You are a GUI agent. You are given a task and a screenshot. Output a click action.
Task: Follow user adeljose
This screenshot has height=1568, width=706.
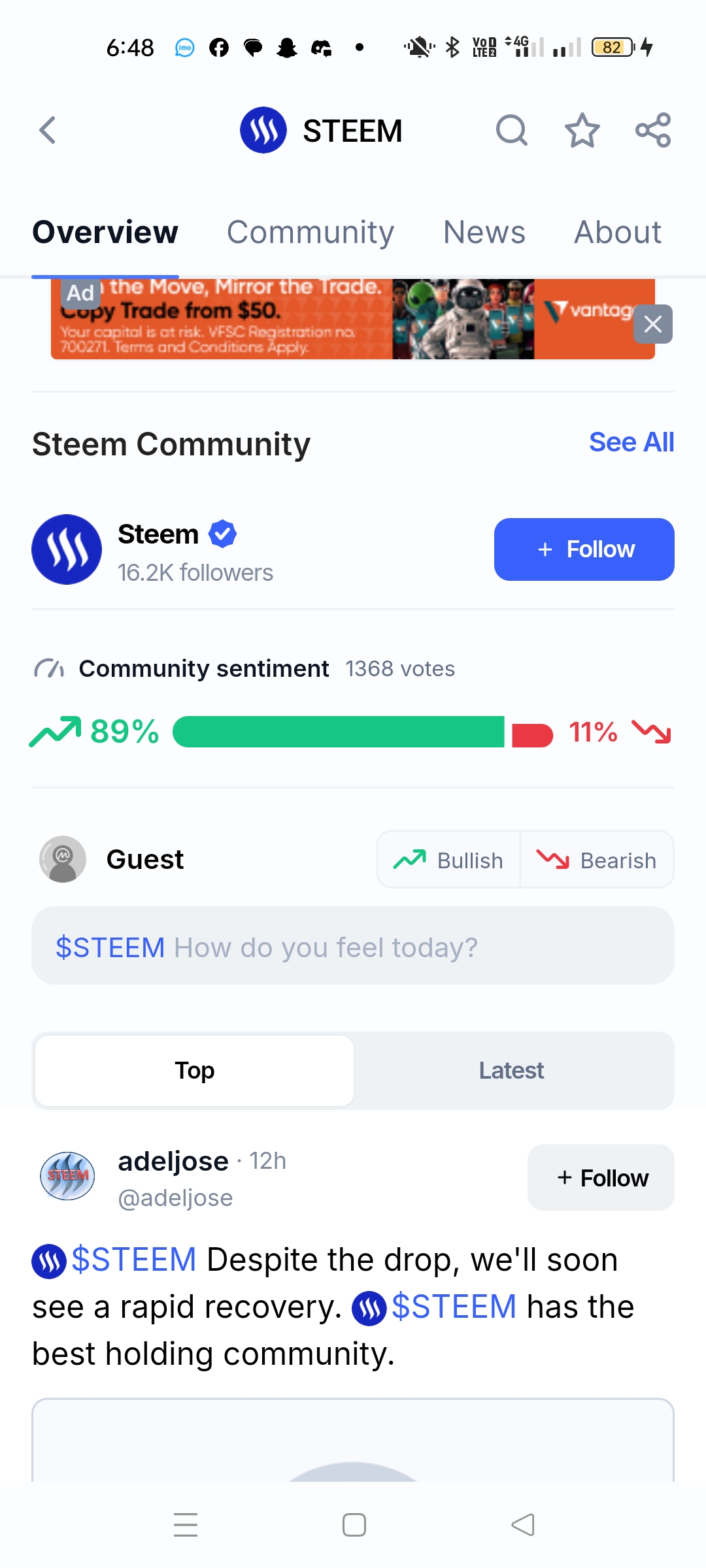coord(601,1177)
